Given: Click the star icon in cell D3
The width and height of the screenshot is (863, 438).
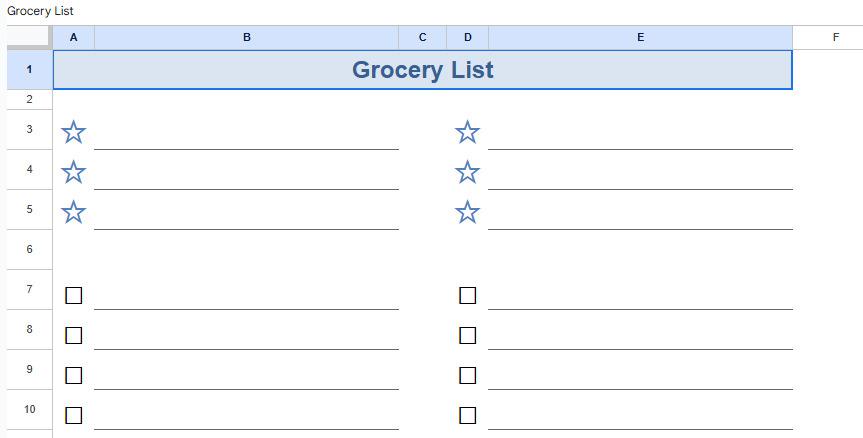Looking at the screenshot, I should [x=467, y=132].
